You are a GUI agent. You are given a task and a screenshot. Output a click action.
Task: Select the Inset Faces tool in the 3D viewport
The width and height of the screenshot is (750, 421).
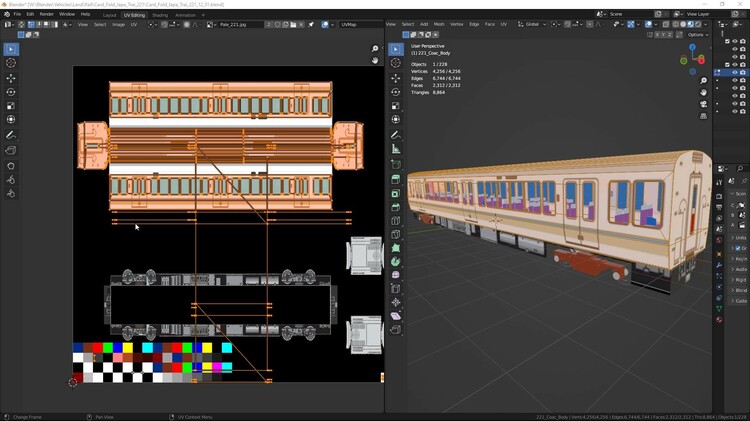point(396,193)
